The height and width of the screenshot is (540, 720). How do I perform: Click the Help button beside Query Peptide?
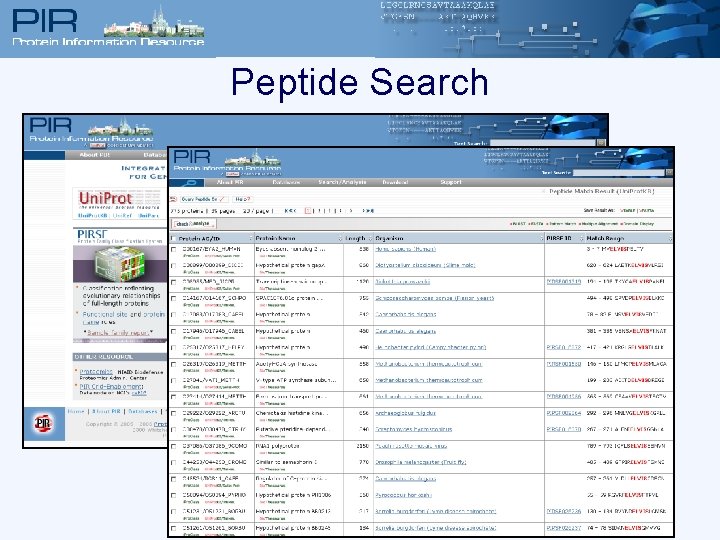[242, 199]
